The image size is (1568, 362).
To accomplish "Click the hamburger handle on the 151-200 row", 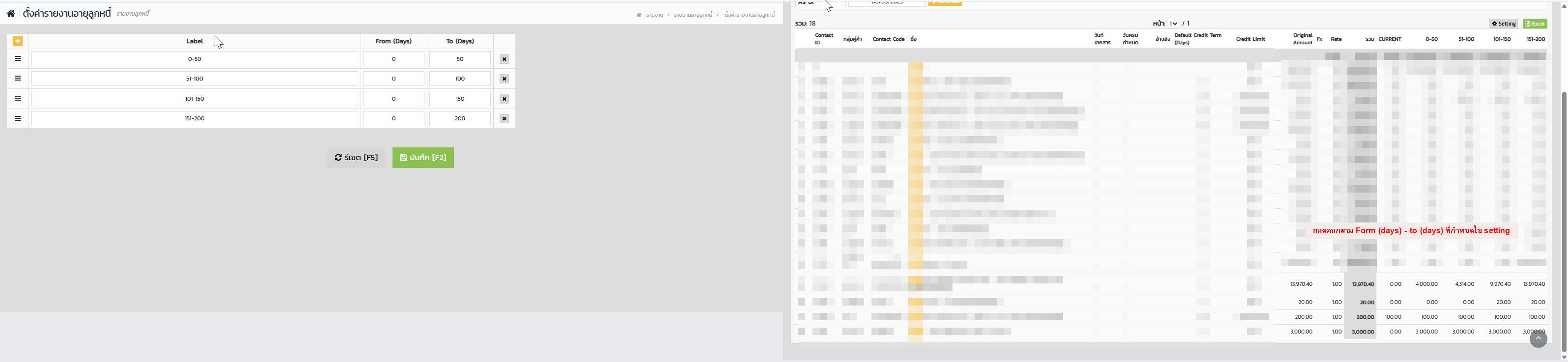I will click(18, 119).
